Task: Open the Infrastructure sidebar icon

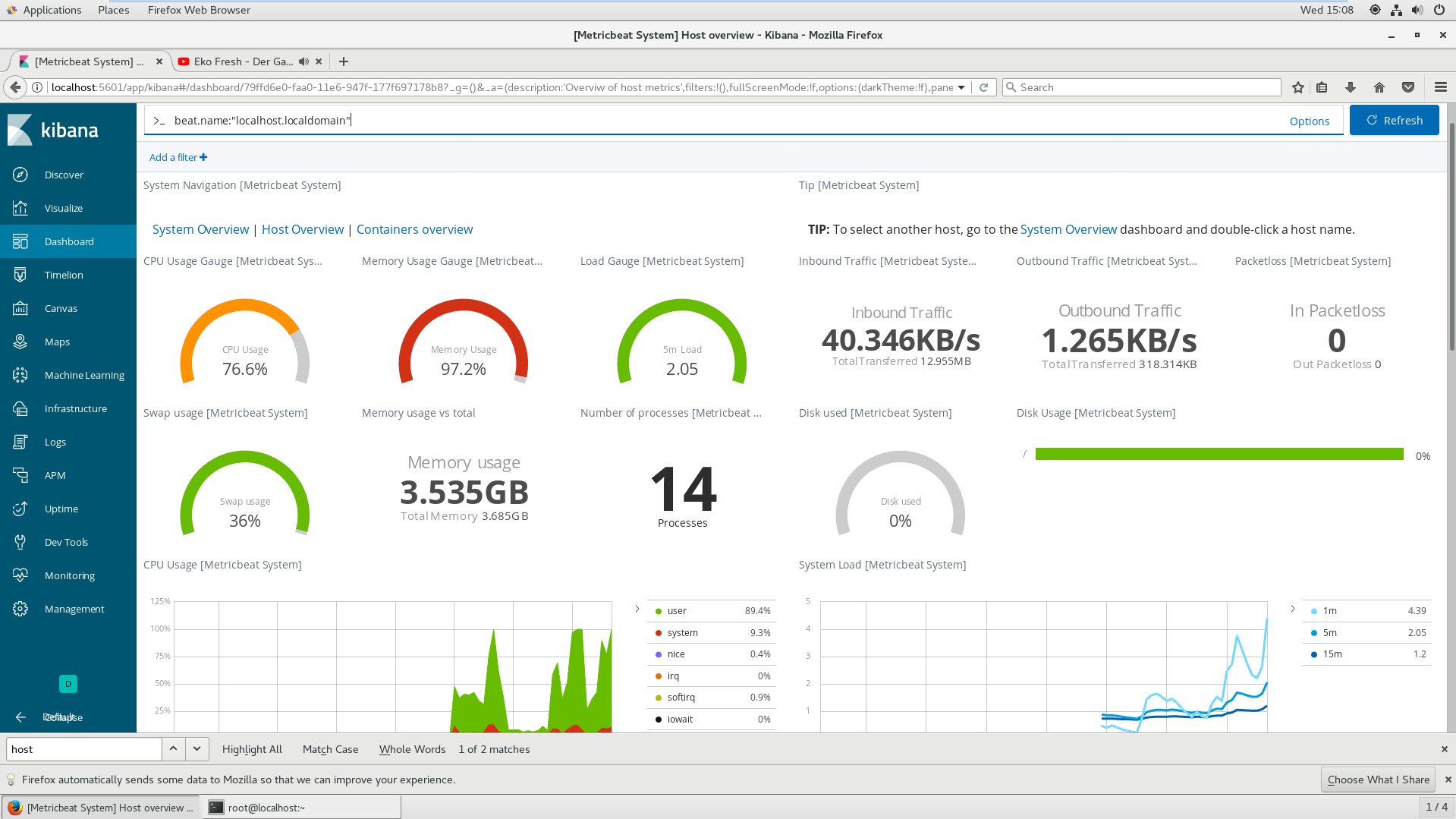Action: pos(20,408)
